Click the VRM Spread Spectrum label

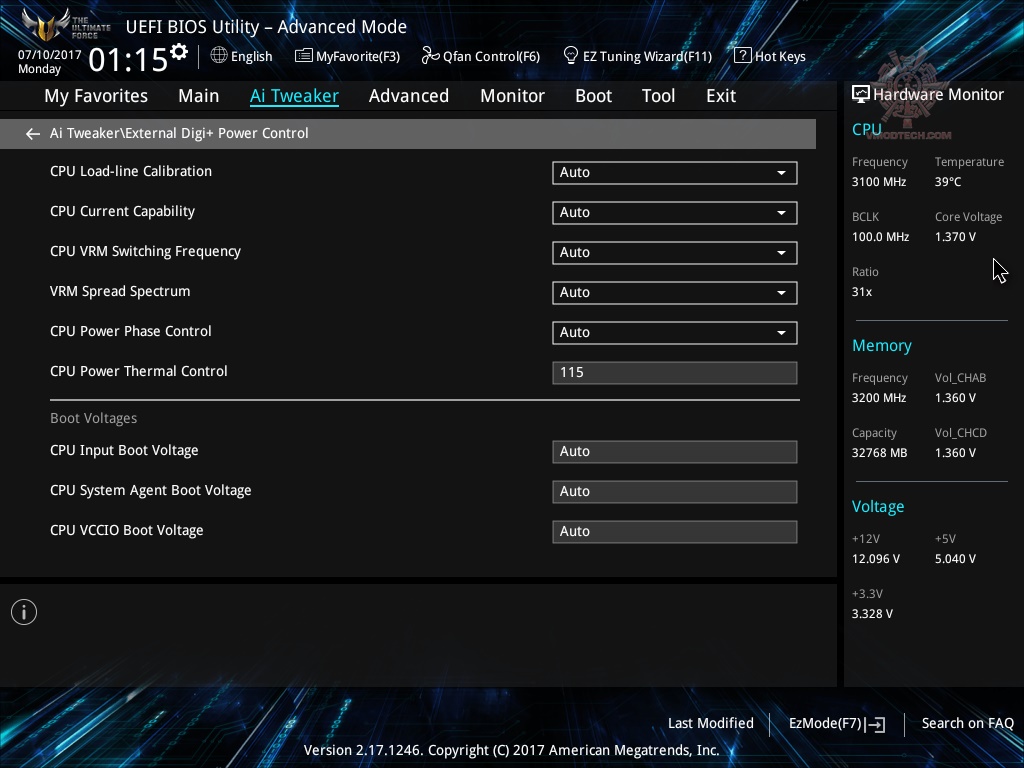(120, 291)
